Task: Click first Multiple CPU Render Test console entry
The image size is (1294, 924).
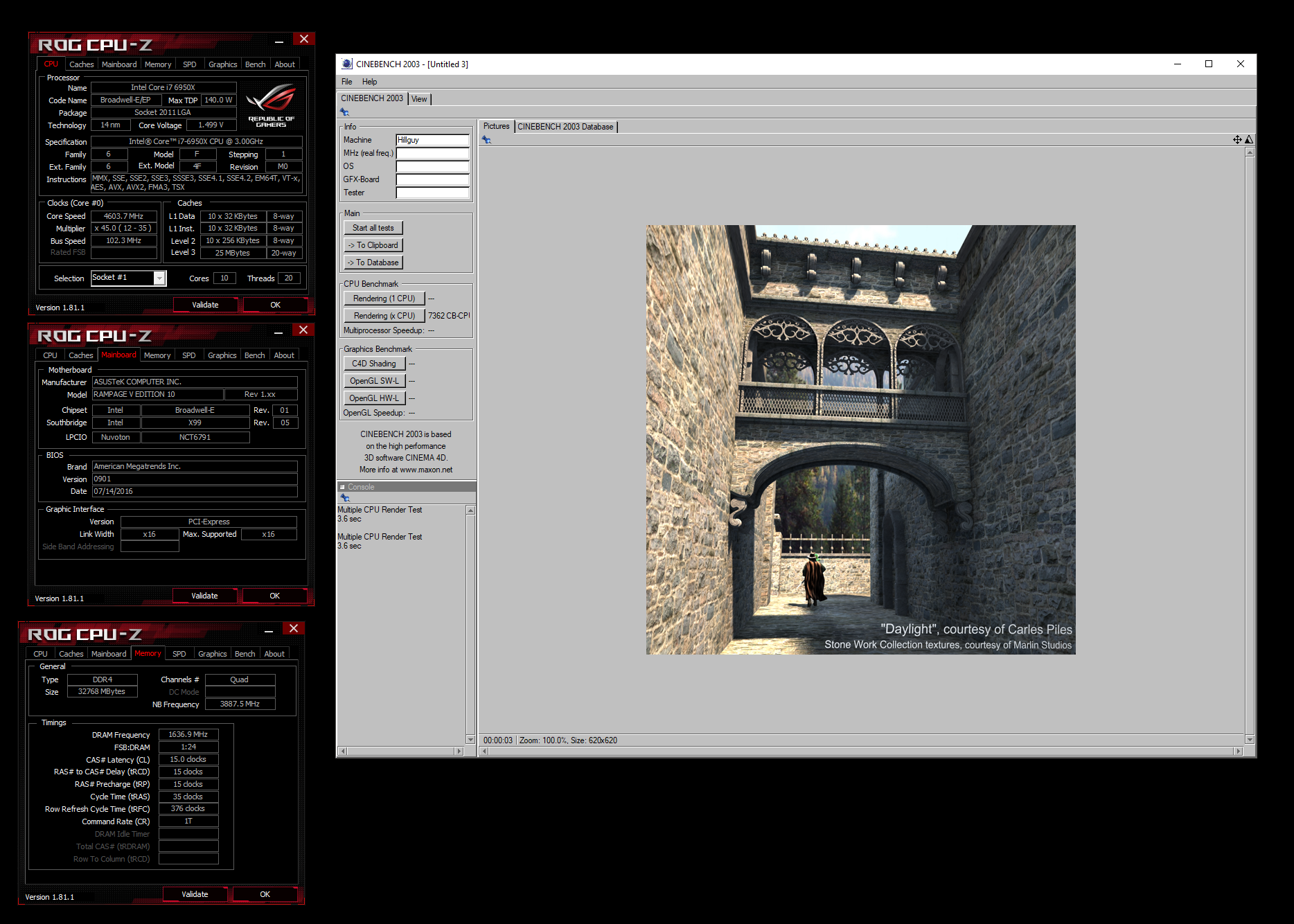Action: pos(380,510)
